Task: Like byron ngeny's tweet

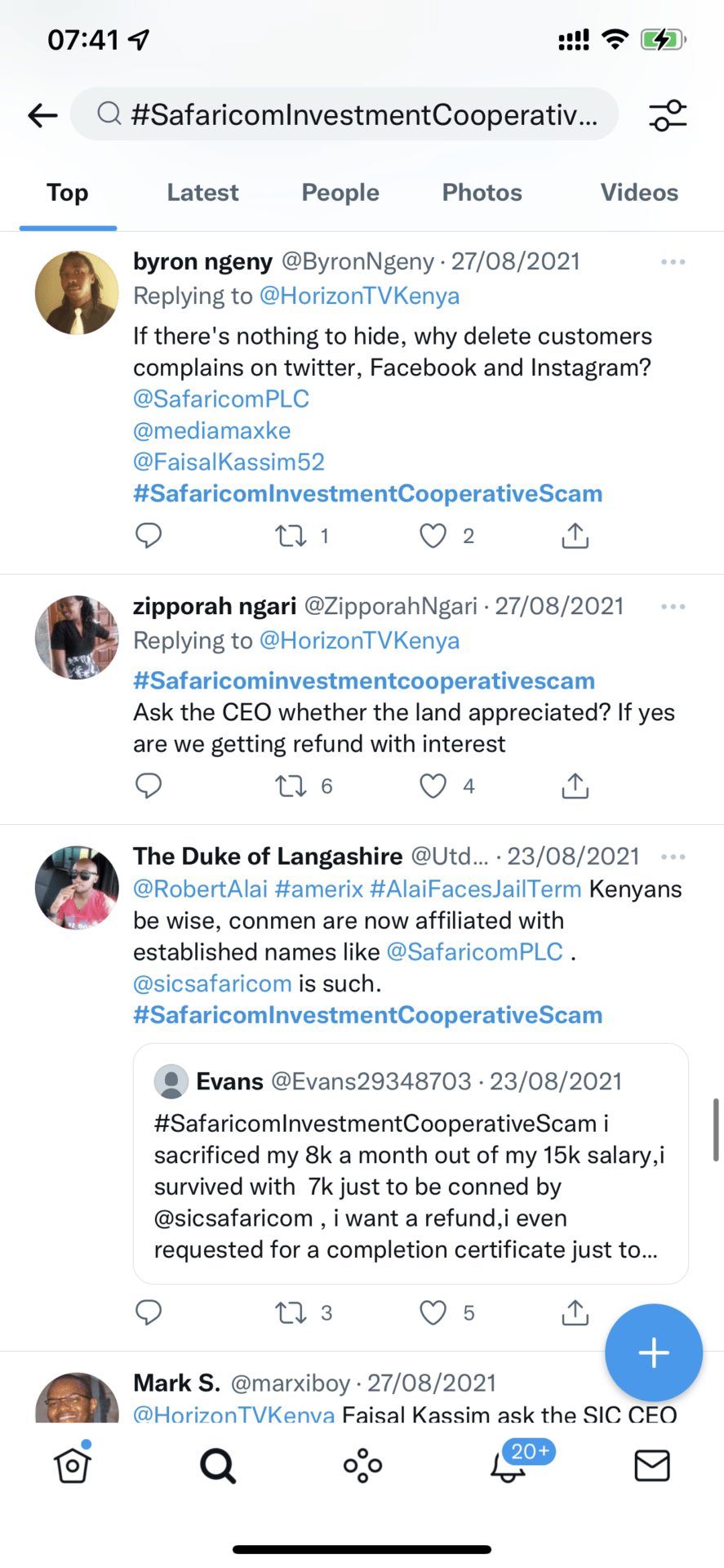Action: 433,536
